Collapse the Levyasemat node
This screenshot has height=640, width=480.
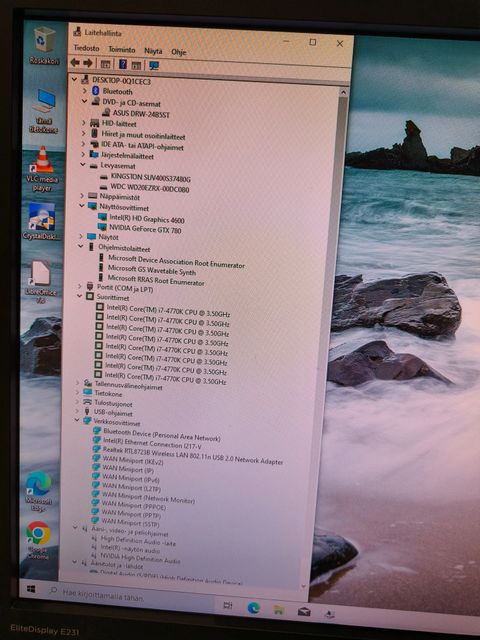[x=83, y=165]
